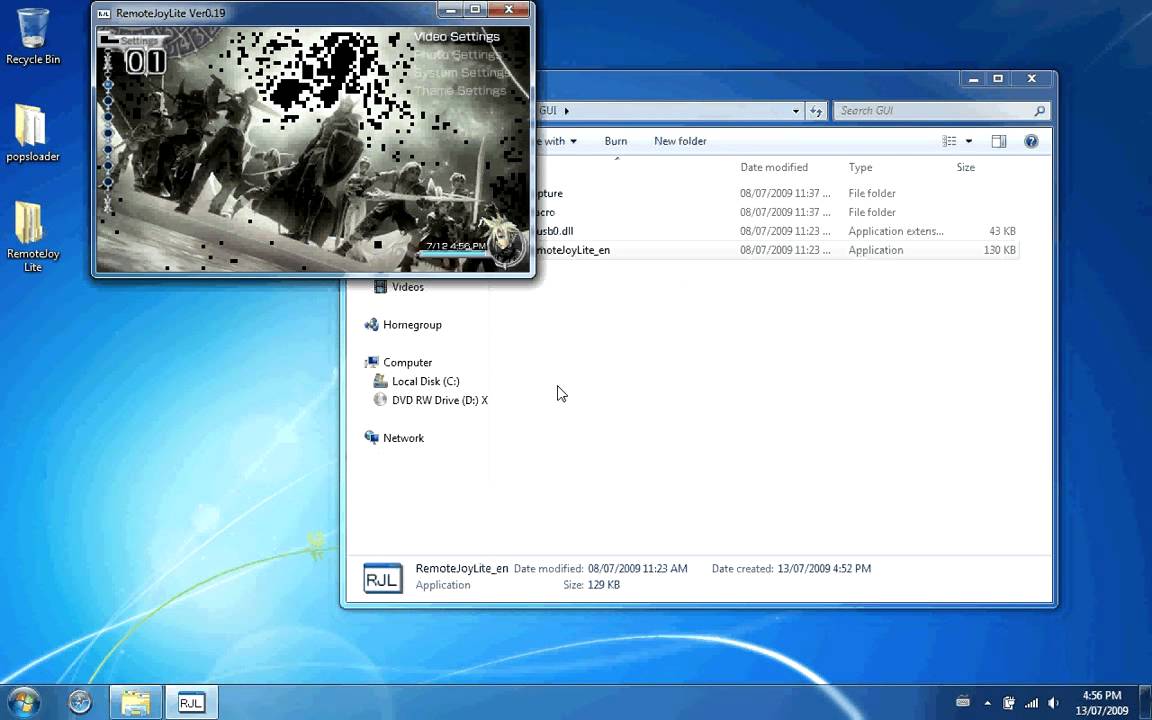Click the search magnifier icon
The image size is (1152, 720).
coord(1039,111)
